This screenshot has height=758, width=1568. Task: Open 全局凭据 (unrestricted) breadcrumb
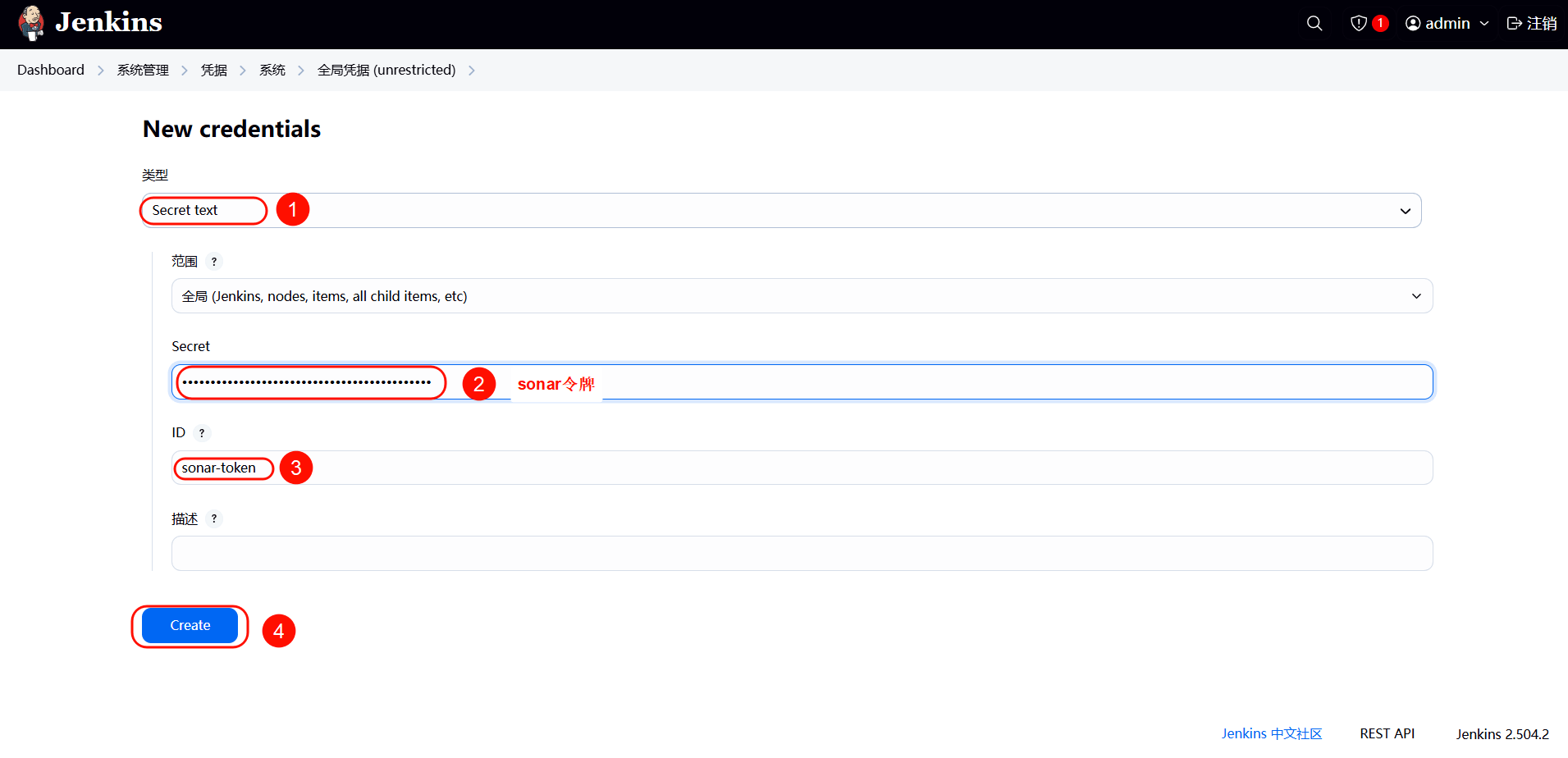point(386,71)
